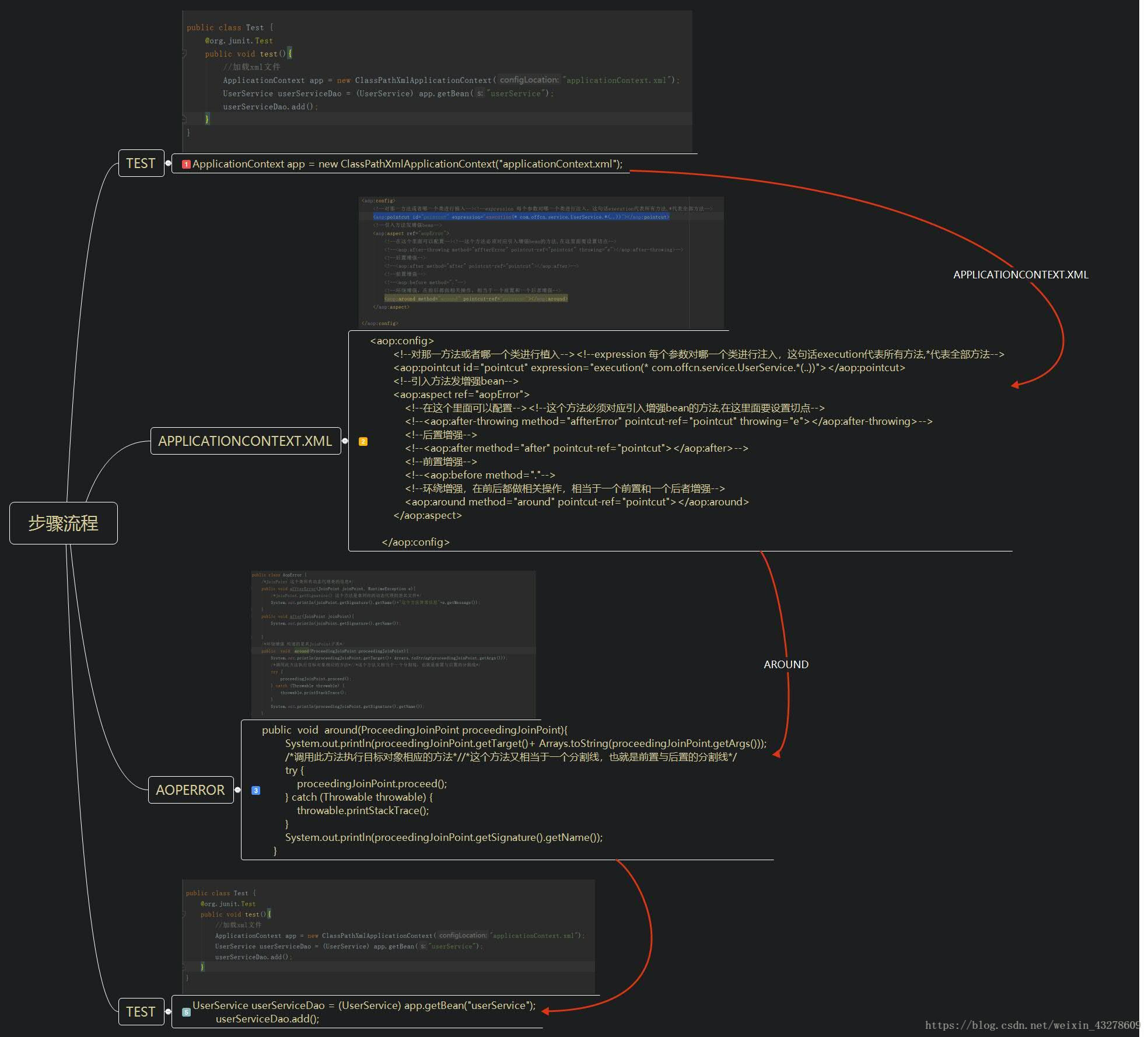Select the <aop:config> XML subtopic text
This screenshot has width=1148, height=1037.
coord(687,441)
